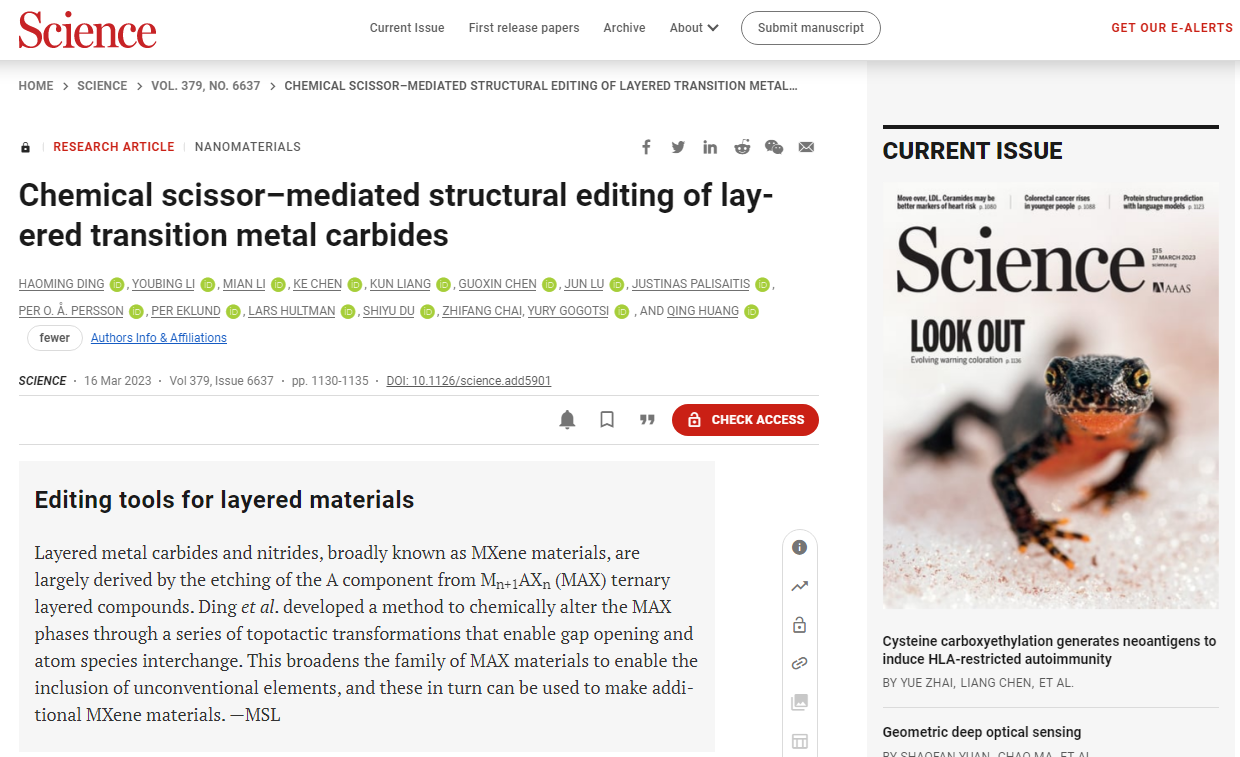Screen dimensions: 1240x757
Task: Open the cite quotation mark icon
Action: [x=647, y=420]
